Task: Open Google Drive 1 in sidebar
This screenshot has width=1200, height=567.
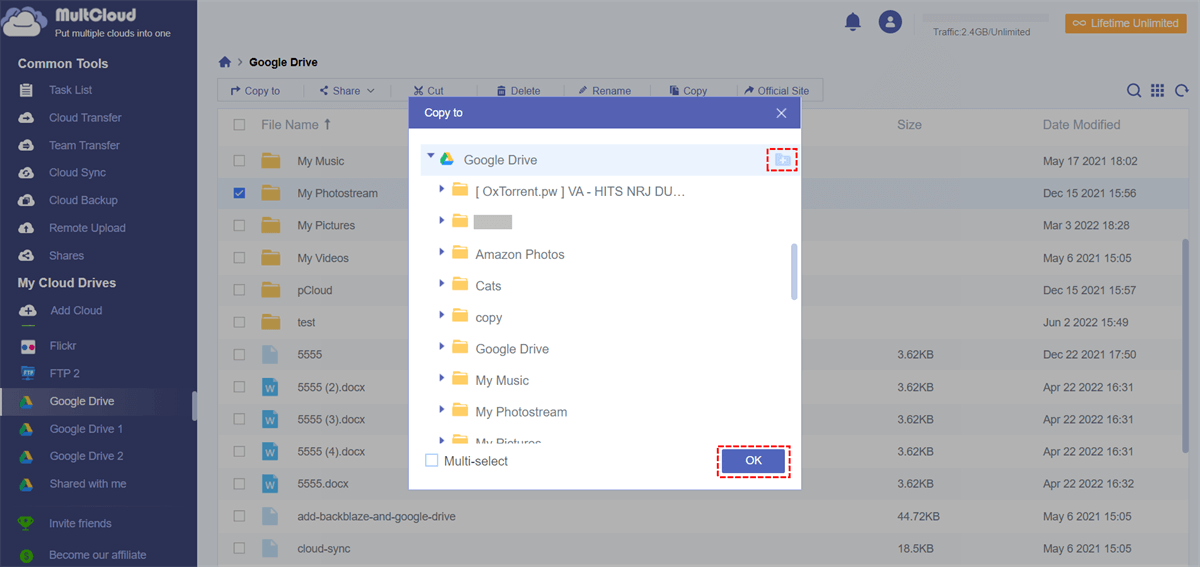Action: tap(86, 429)
